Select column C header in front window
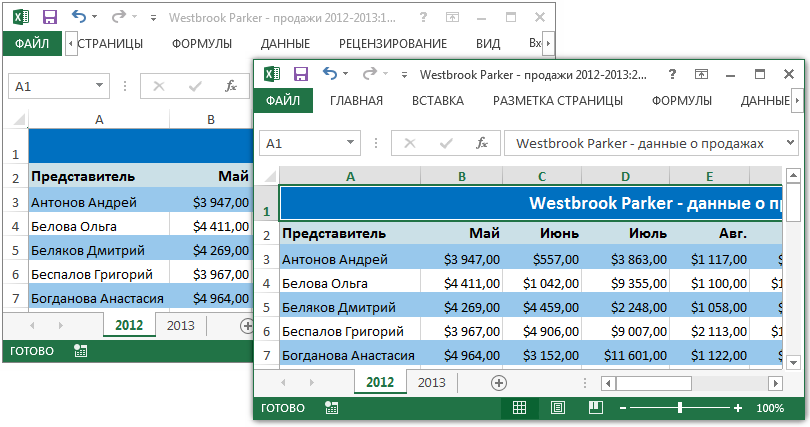The width and height of the screenshot is (810, 427). click(x=542, y=177)
